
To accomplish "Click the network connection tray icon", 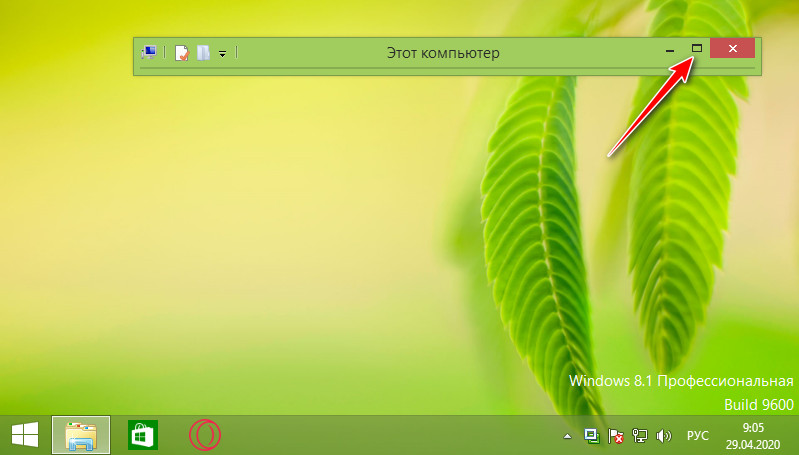I will click(x=640, y=436).
